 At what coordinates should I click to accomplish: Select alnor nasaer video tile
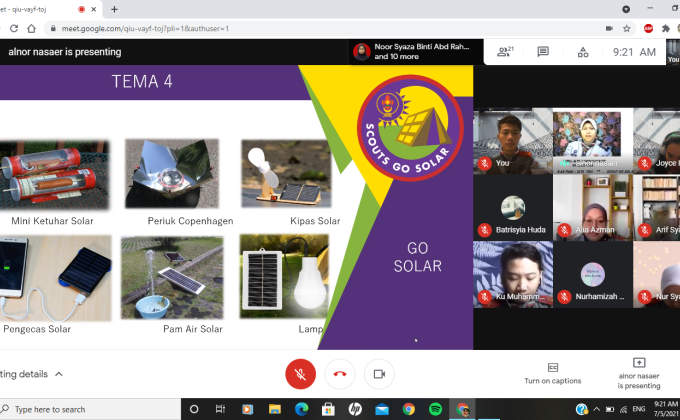(x=592, y=141)
